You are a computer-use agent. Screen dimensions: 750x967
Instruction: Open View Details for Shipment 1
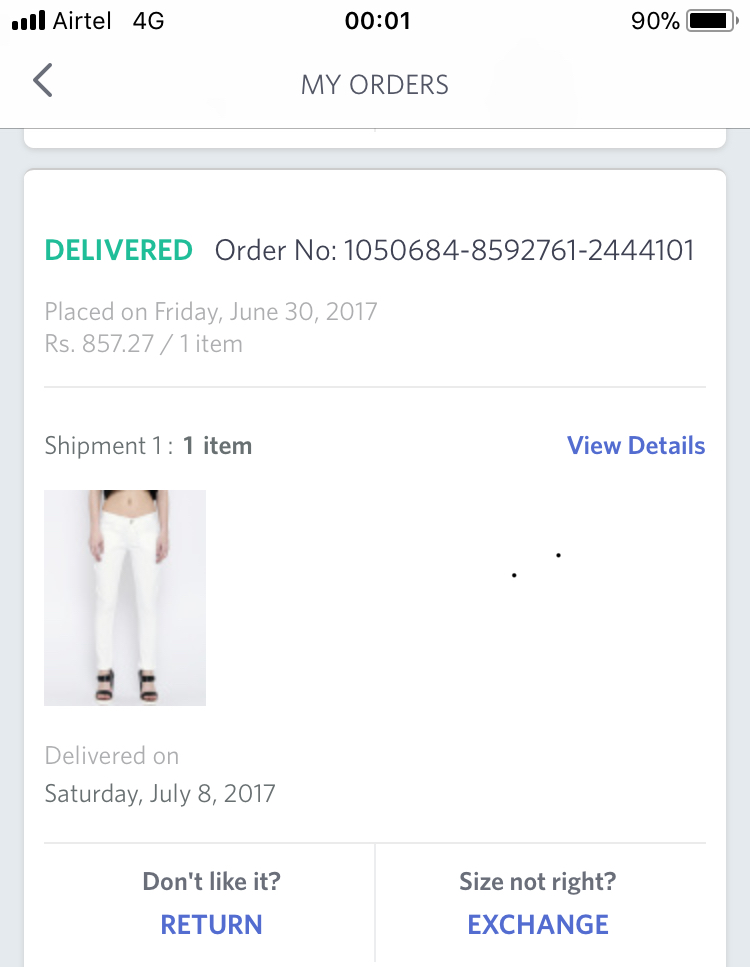(x=636, y=445)
